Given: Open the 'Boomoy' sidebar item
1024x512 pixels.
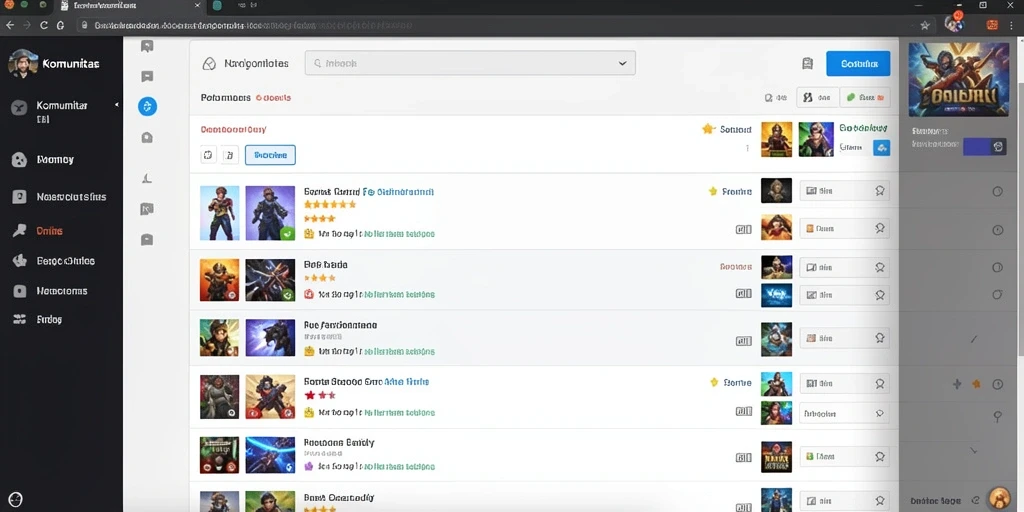Looking at the screenshot, I should (x=44, y=159).
